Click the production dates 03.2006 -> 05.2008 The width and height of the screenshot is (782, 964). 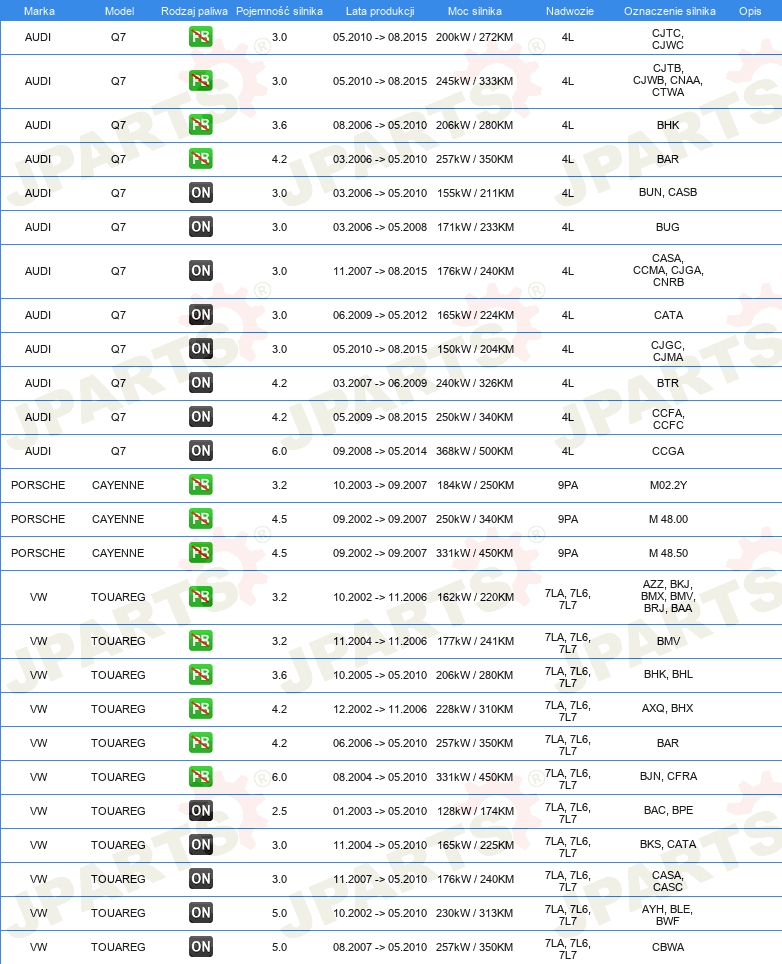tap(380, 227)
